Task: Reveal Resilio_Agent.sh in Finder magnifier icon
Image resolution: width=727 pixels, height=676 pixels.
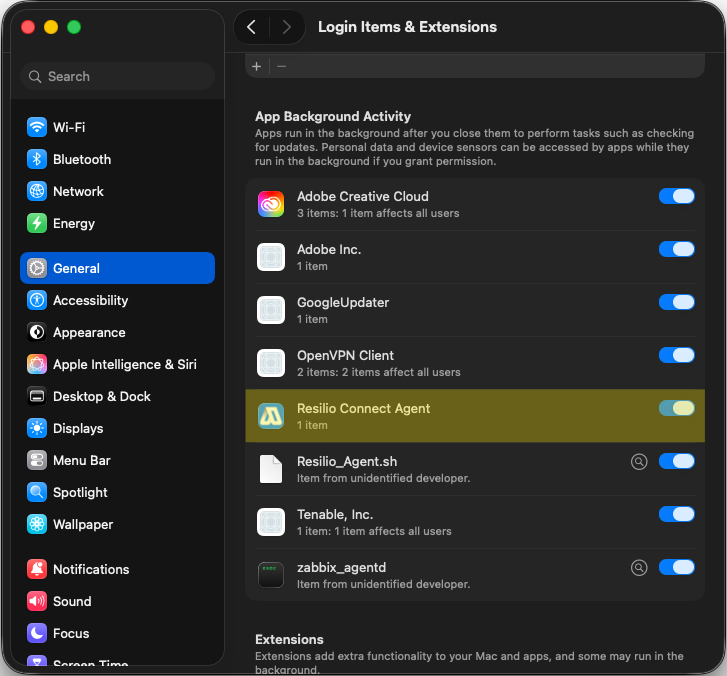Action: (x=639, y=461)
